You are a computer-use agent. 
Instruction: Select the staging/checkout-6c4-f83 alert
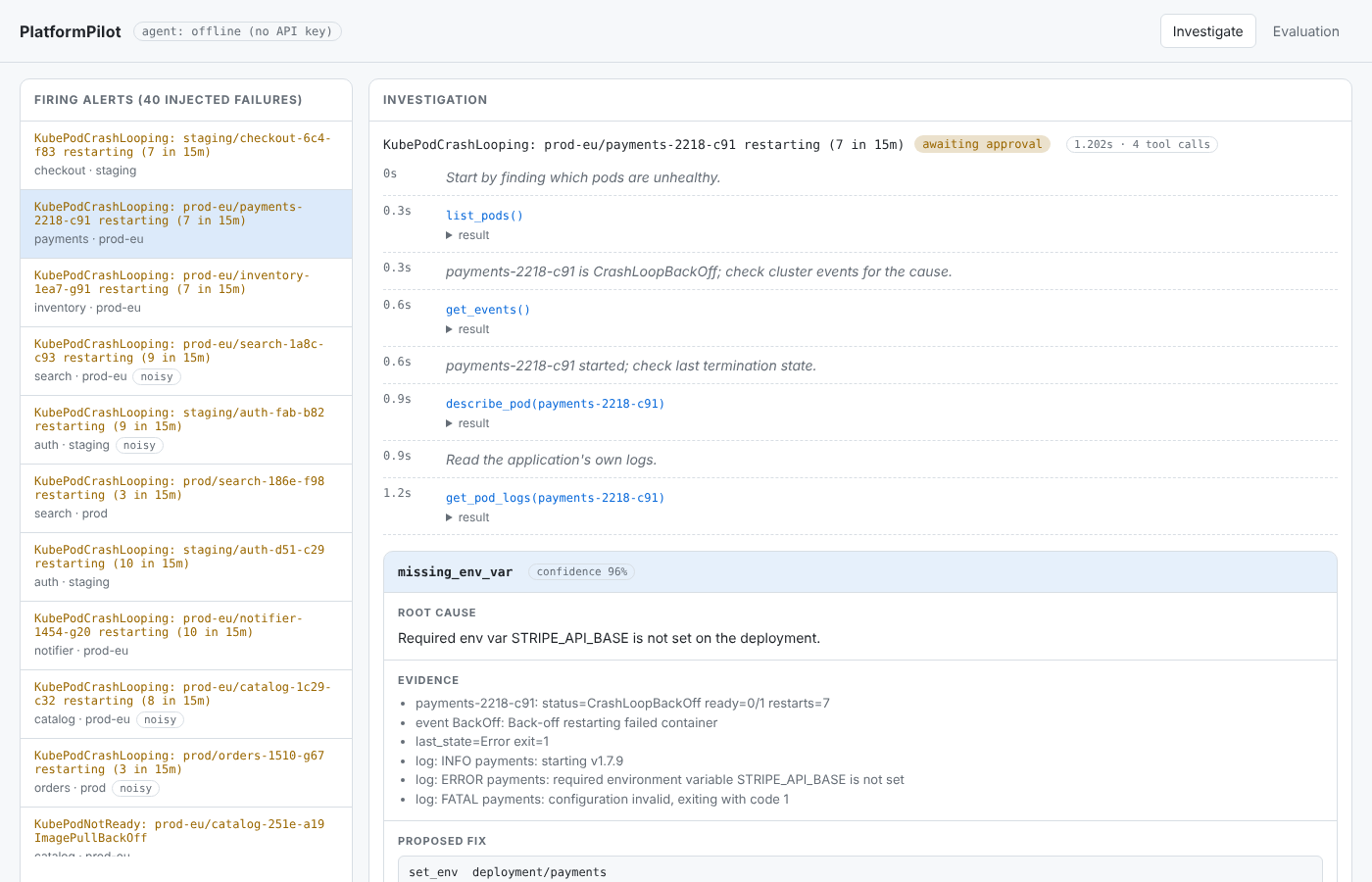[186, 155]
